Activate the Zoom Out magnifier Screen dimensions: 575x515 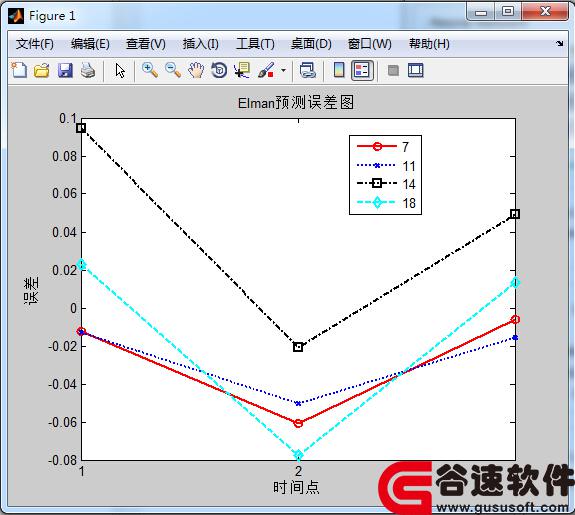point(173,70)
